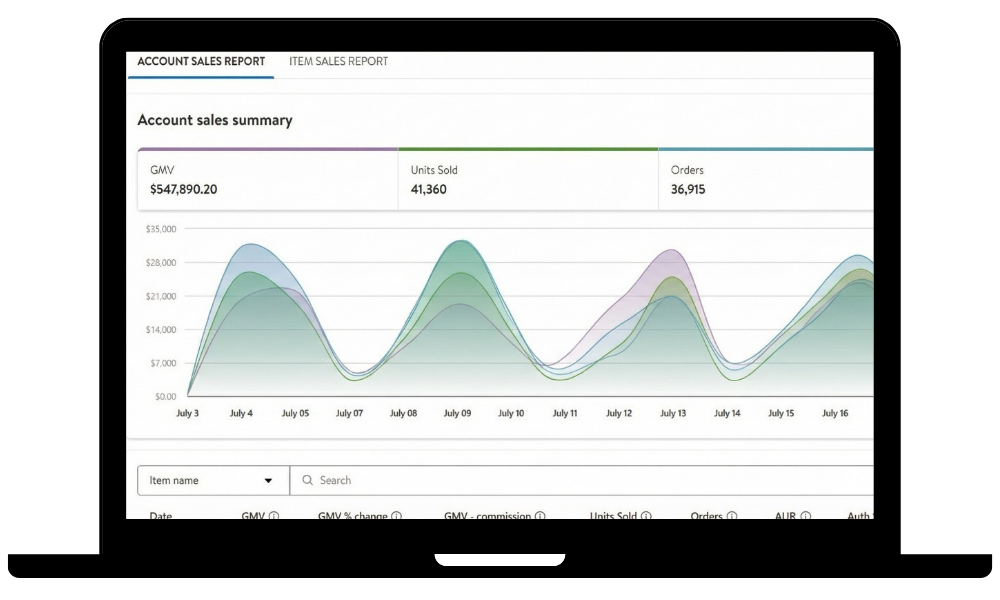
Task: Open the Item name dropdown
Action: (x=212, y=481)
